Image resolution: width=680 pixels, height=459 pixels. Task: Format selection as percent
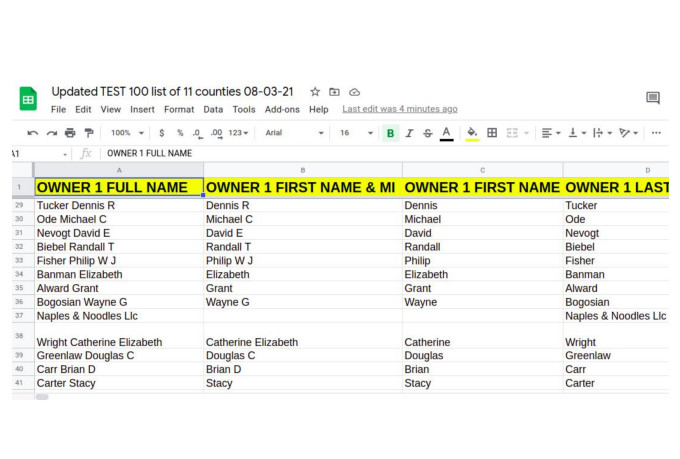pos(180,133)
